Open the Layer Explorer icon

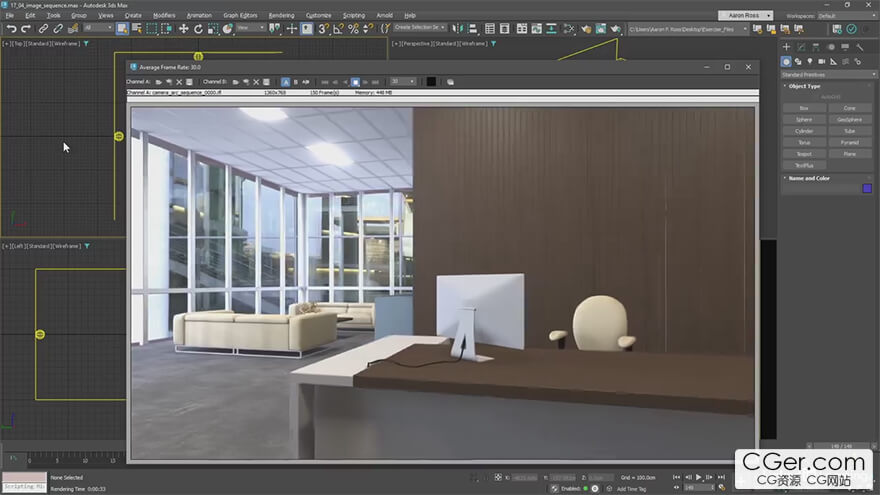(504, 29)
